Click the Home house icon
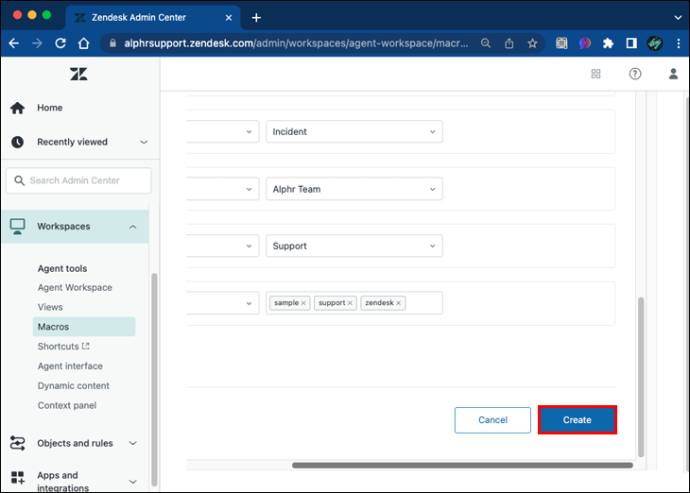Viewport: 690px width, 493px height. 18,108
